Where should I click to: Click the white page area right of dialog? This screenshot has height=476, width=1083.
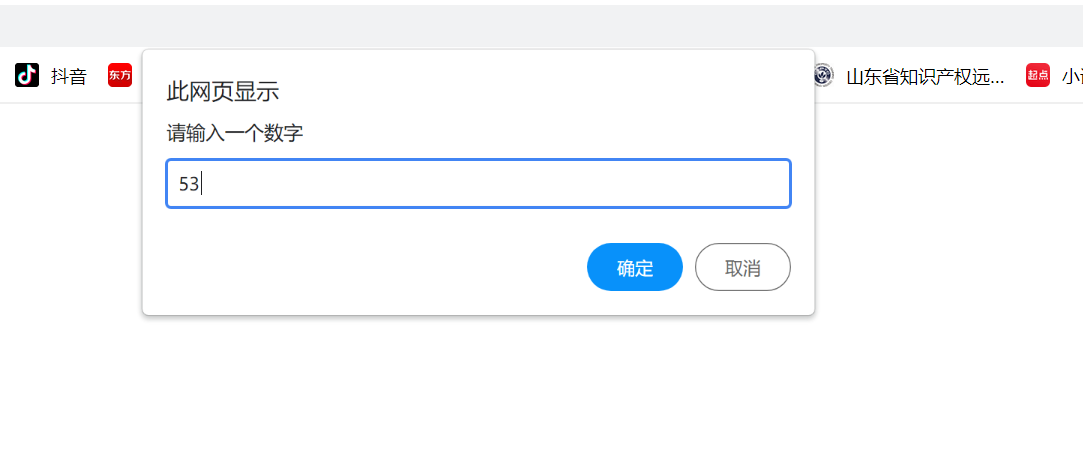950,250
